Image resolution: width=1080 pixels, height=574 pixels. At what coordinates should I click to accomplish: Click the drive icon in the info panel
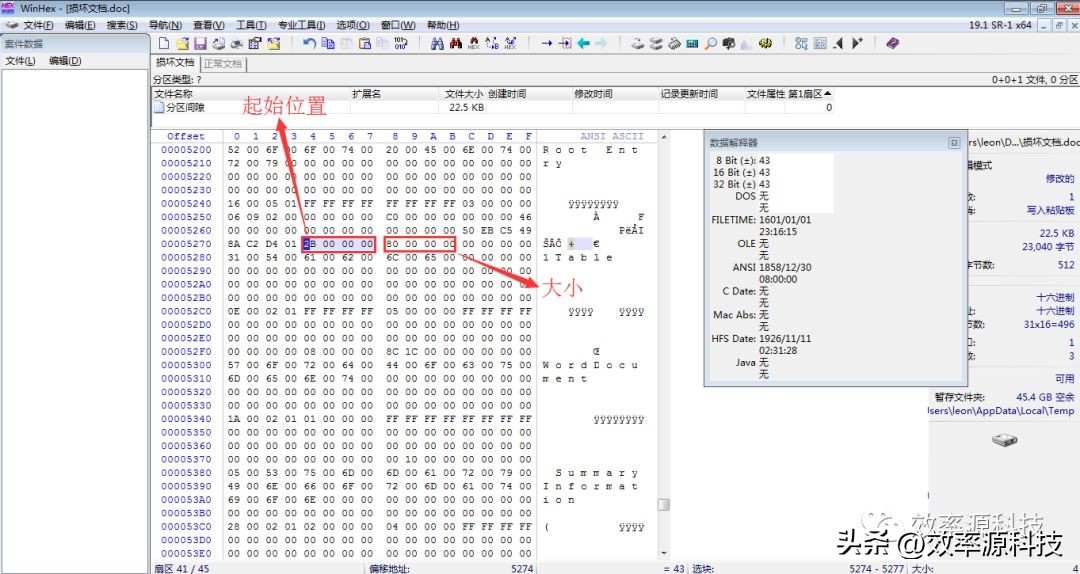[x=1005, y=439]
